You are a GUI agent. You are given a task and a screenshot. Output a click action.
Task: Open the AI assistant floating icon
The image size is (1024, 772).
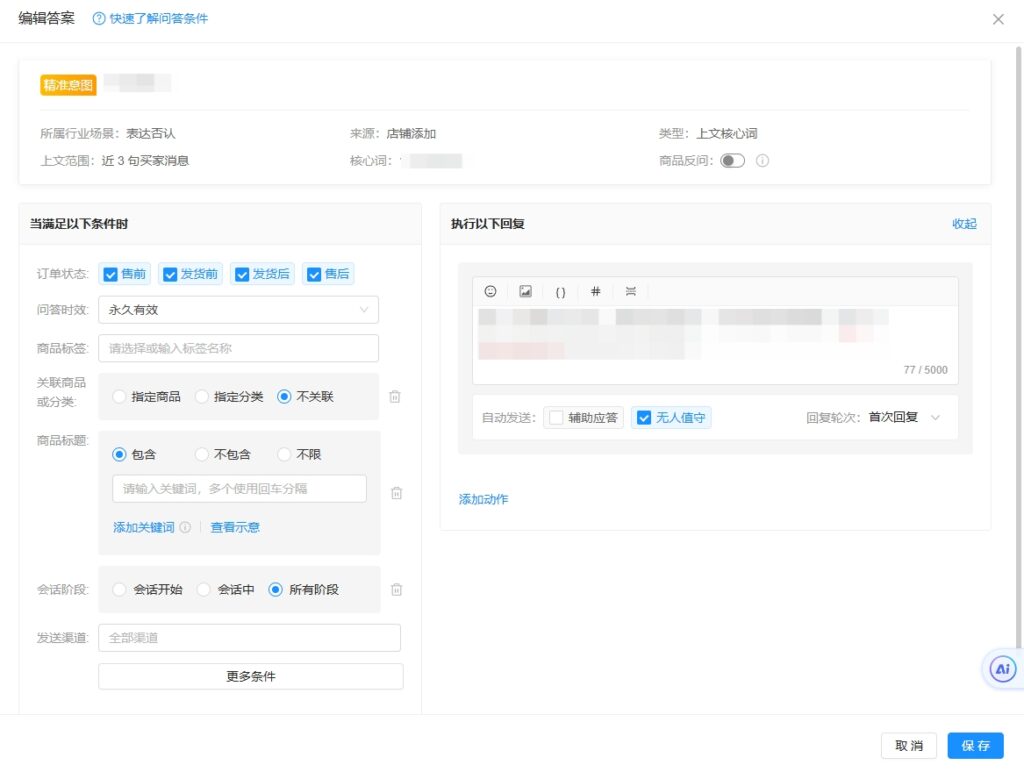(x=1002, y=668)
